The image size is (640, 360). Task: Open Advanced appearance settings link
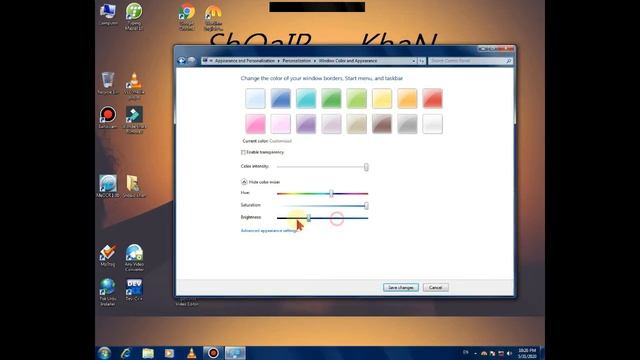coord(269,231)
